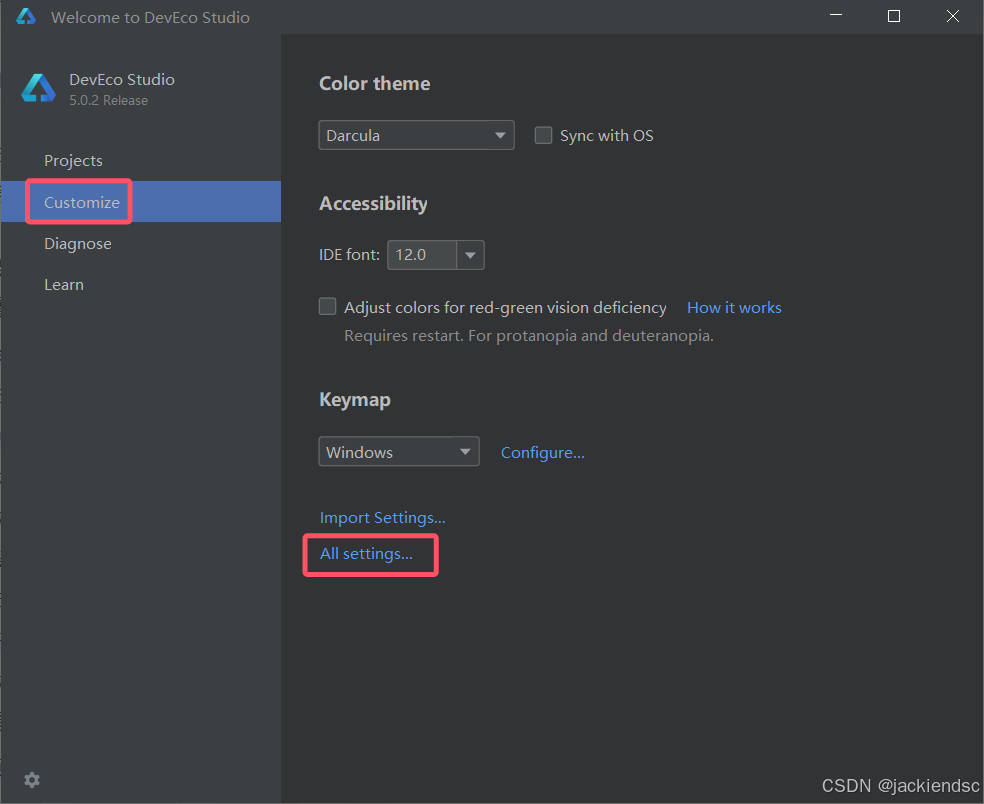Open the Diagnose tab
984x804 pixels.
point(78,244)
